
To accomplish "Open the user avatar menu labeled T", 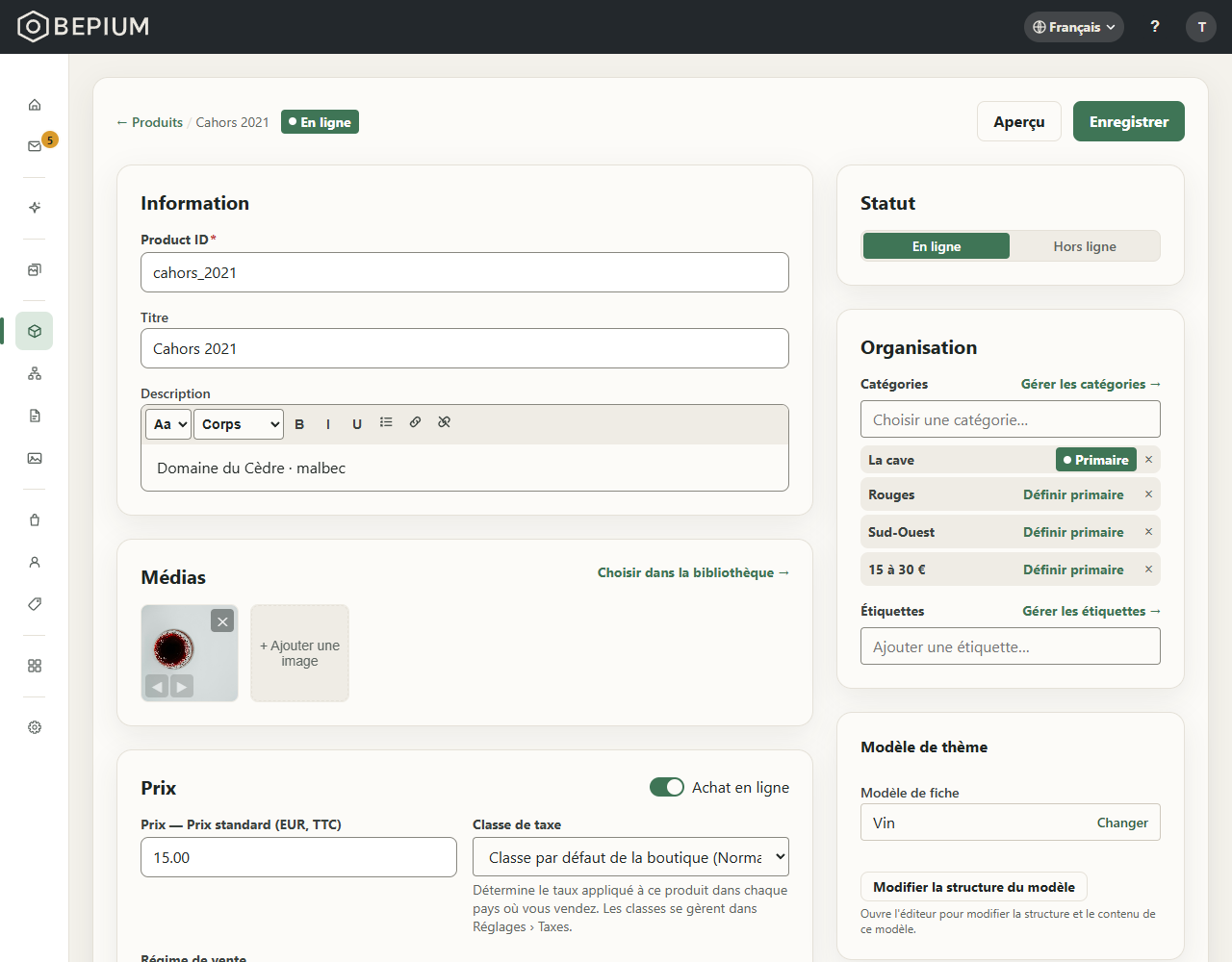I will pyautogui.click(x=1201, y=27).
